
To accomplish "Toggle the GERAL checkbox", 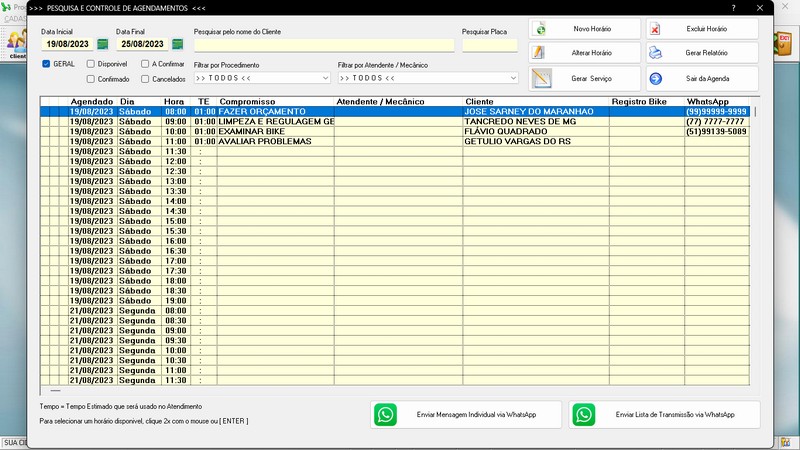I will tap(46, 64).
